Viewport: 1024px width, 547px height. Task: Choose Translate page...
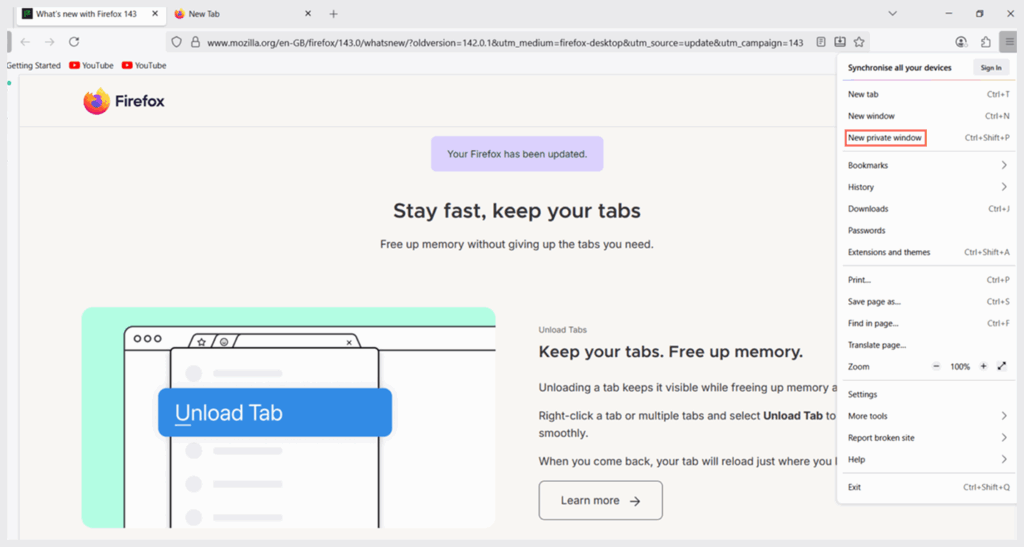(x=928, y=345)
